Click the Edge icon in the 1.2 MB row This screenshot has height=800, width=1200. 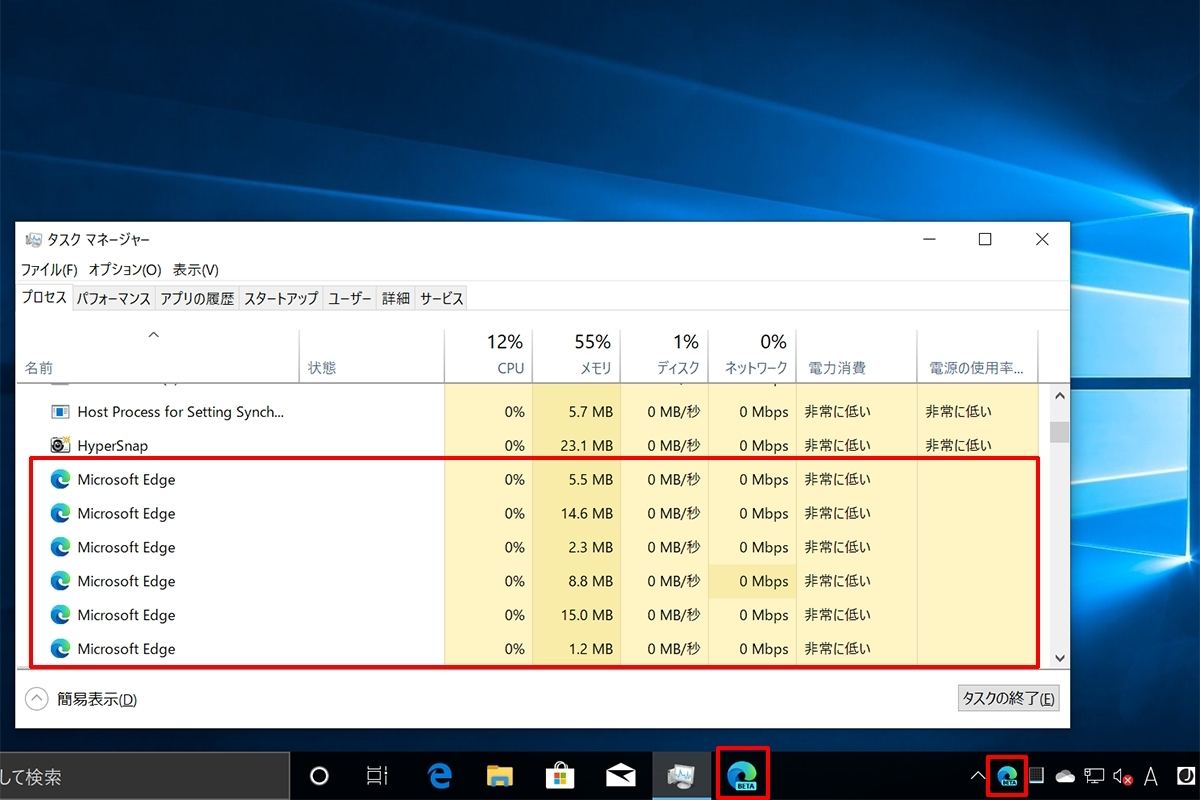tap(60, 650)
